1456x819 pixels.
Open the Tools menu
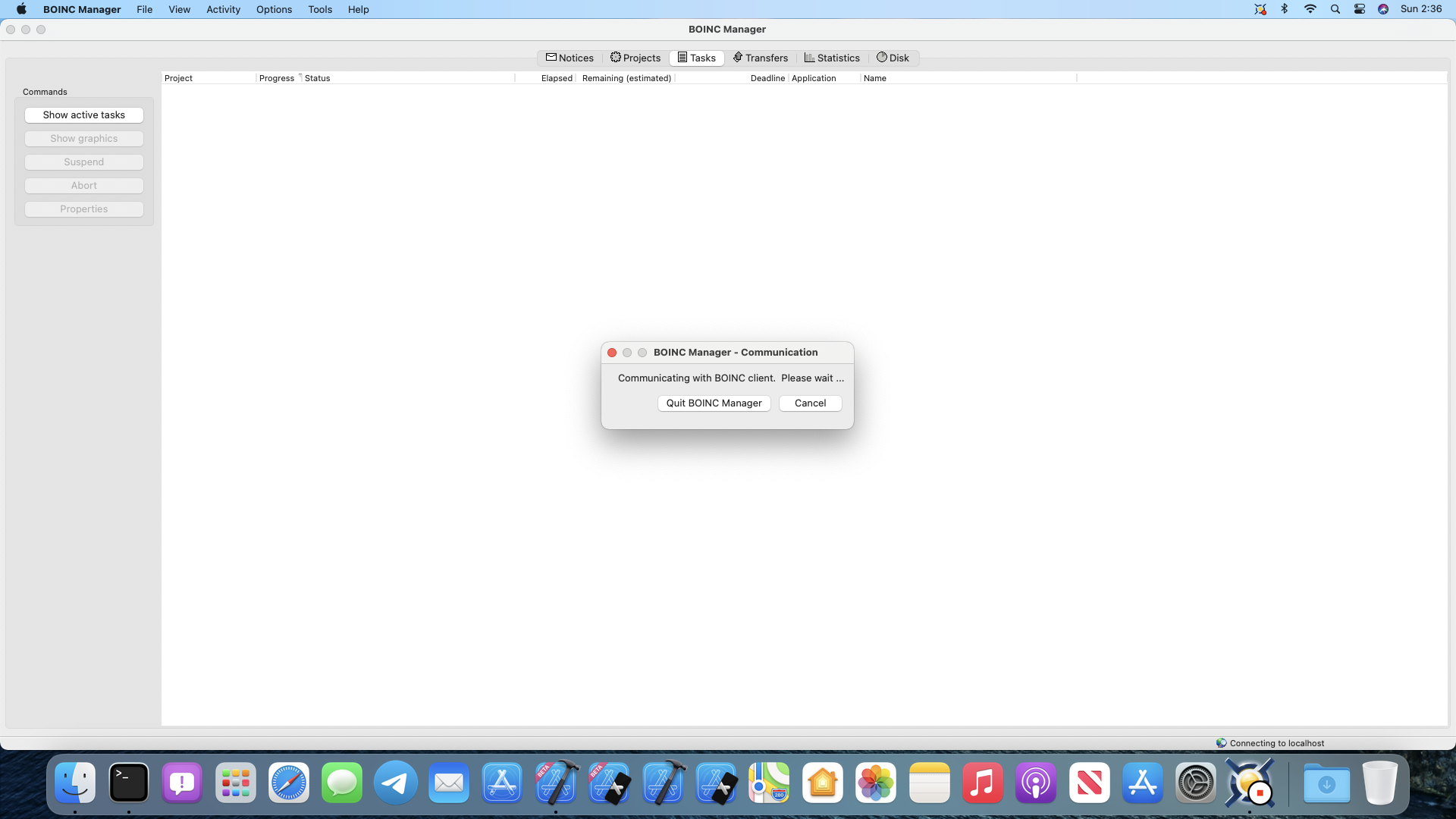coord(320,9)
